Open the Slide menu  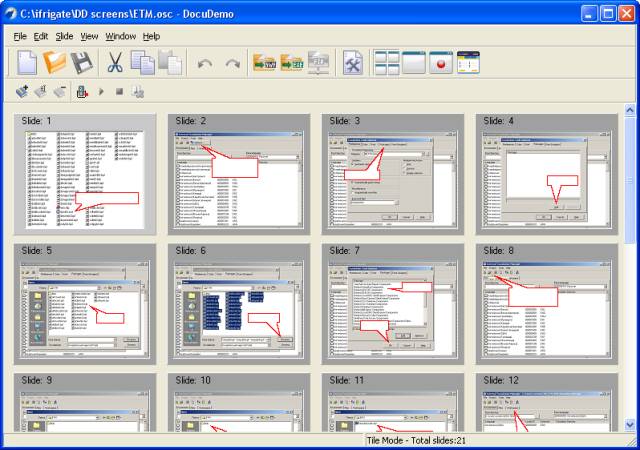pos(64,36)
